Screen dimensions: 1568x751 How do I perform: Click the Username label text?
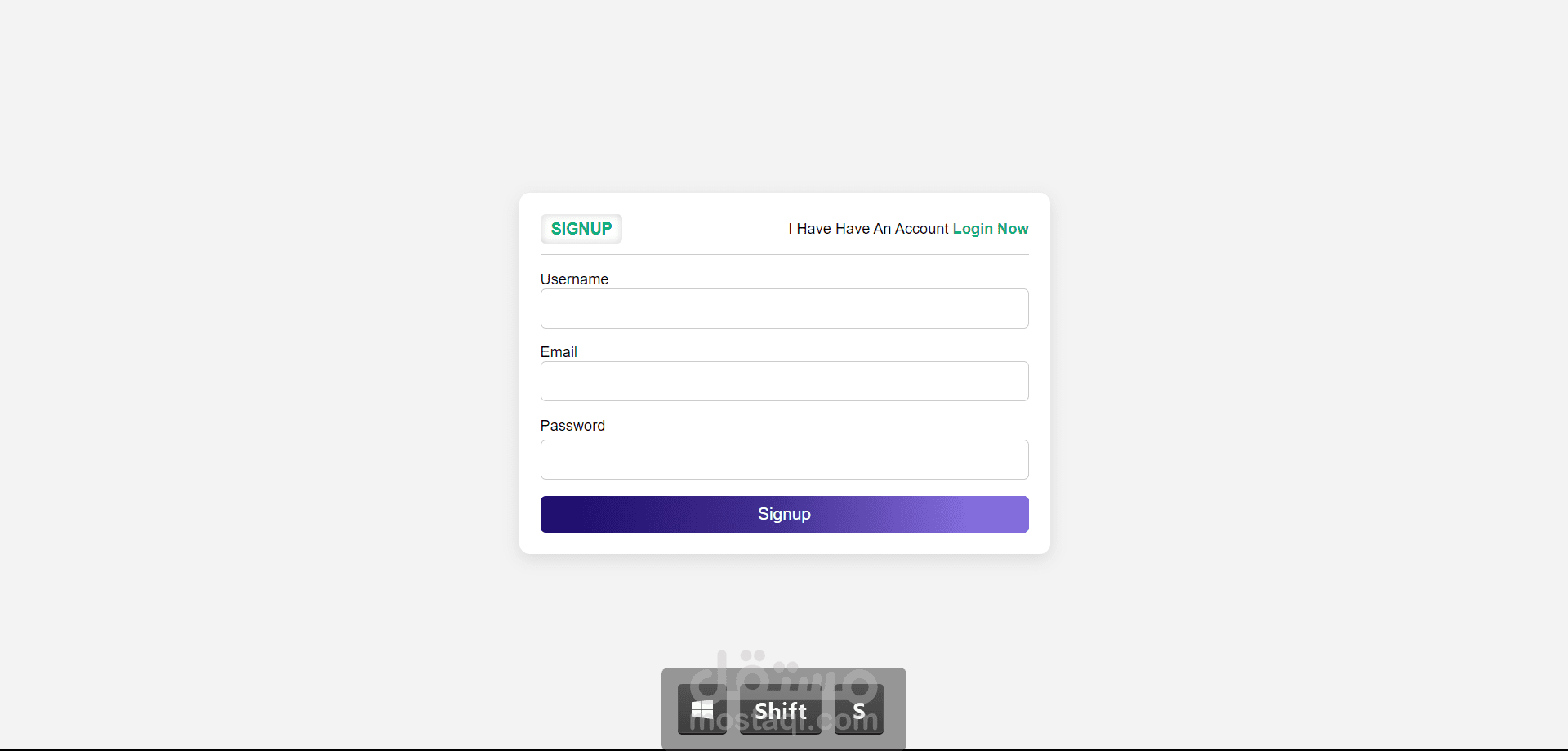coord(574,279)
